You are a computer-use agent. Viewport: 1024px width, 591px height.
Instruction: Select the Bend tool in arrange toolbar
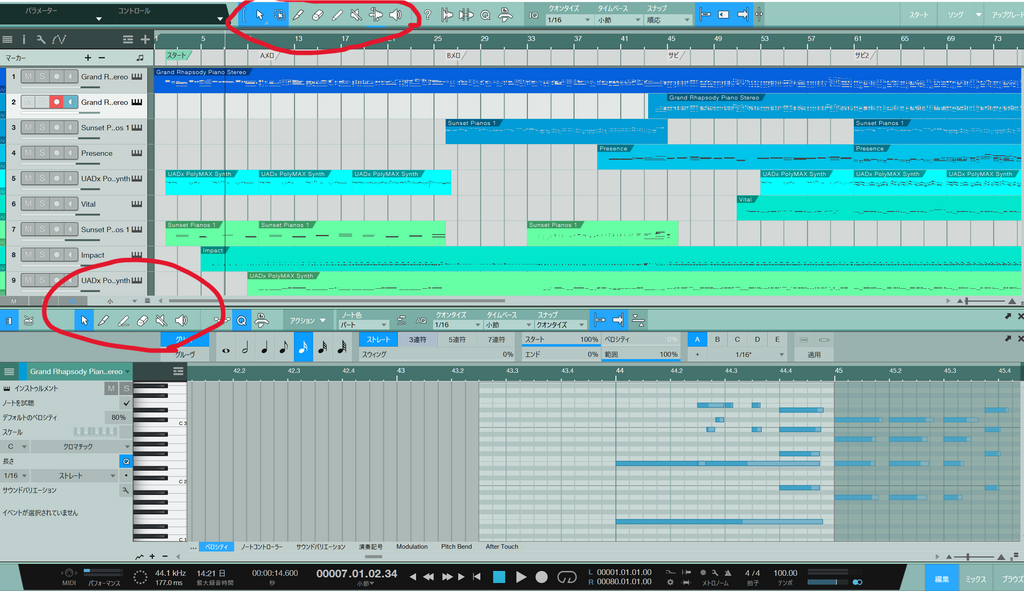coord(376,15)
